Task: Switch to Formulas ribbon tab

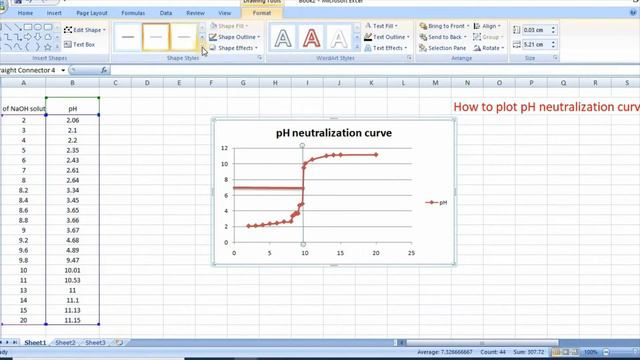Action: coord(133,13)
